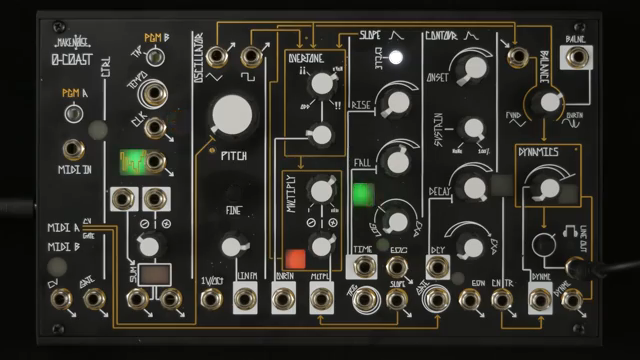Click the DYNMC input jack in white box
The height and width of the screenshot is (360, 640).
click(540, 299)
